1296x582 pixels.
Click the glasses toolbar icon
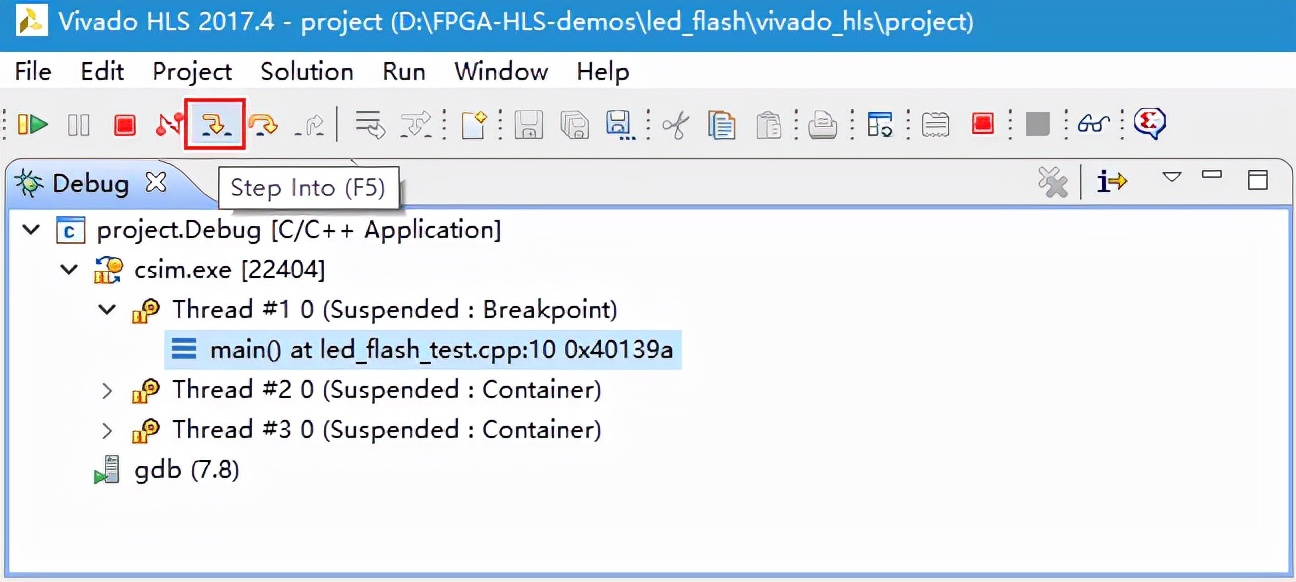pos(1095,124)
